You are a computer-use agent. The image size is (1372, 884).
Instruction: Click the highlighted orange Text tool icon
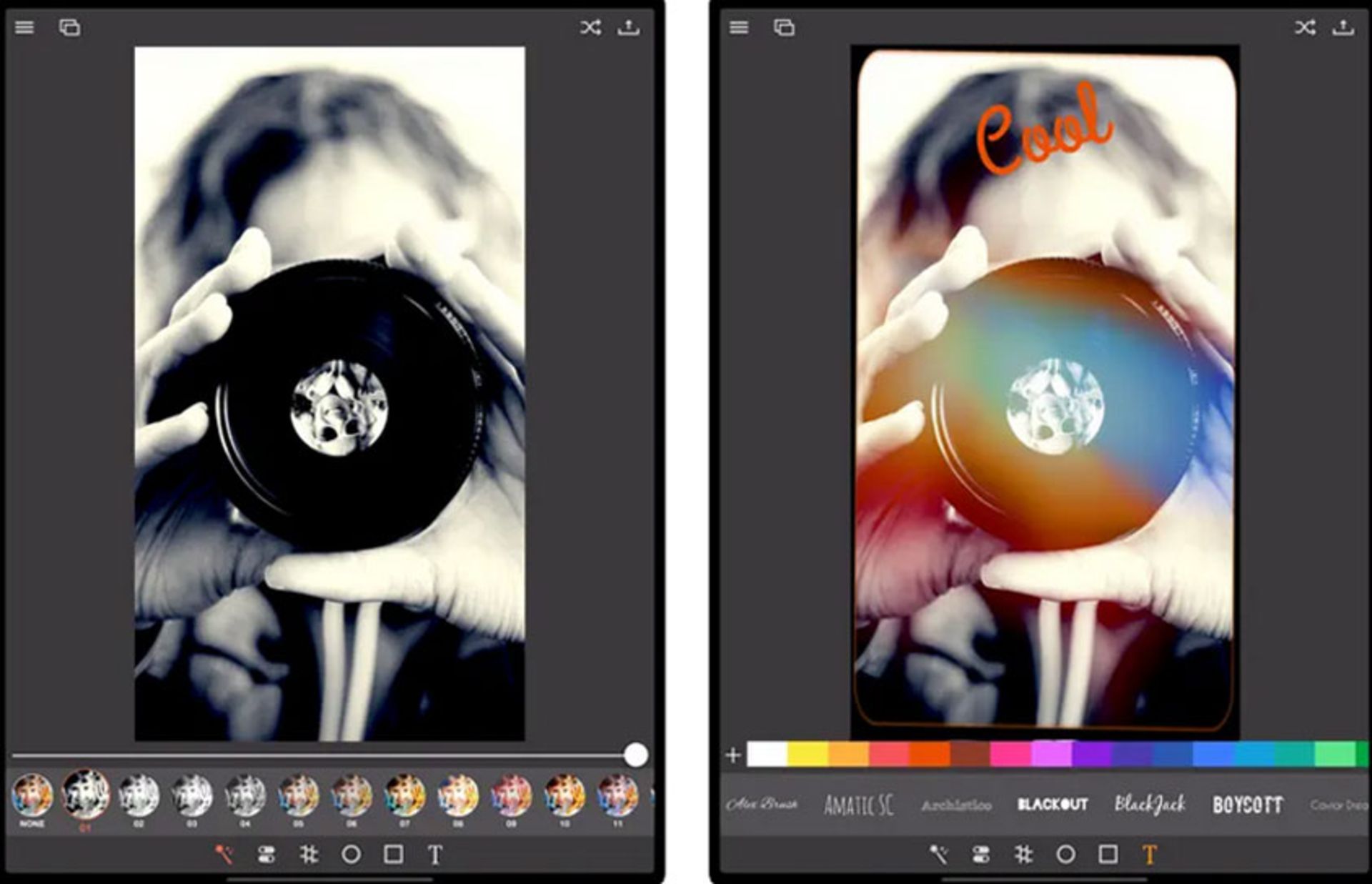click(1149, 854)
